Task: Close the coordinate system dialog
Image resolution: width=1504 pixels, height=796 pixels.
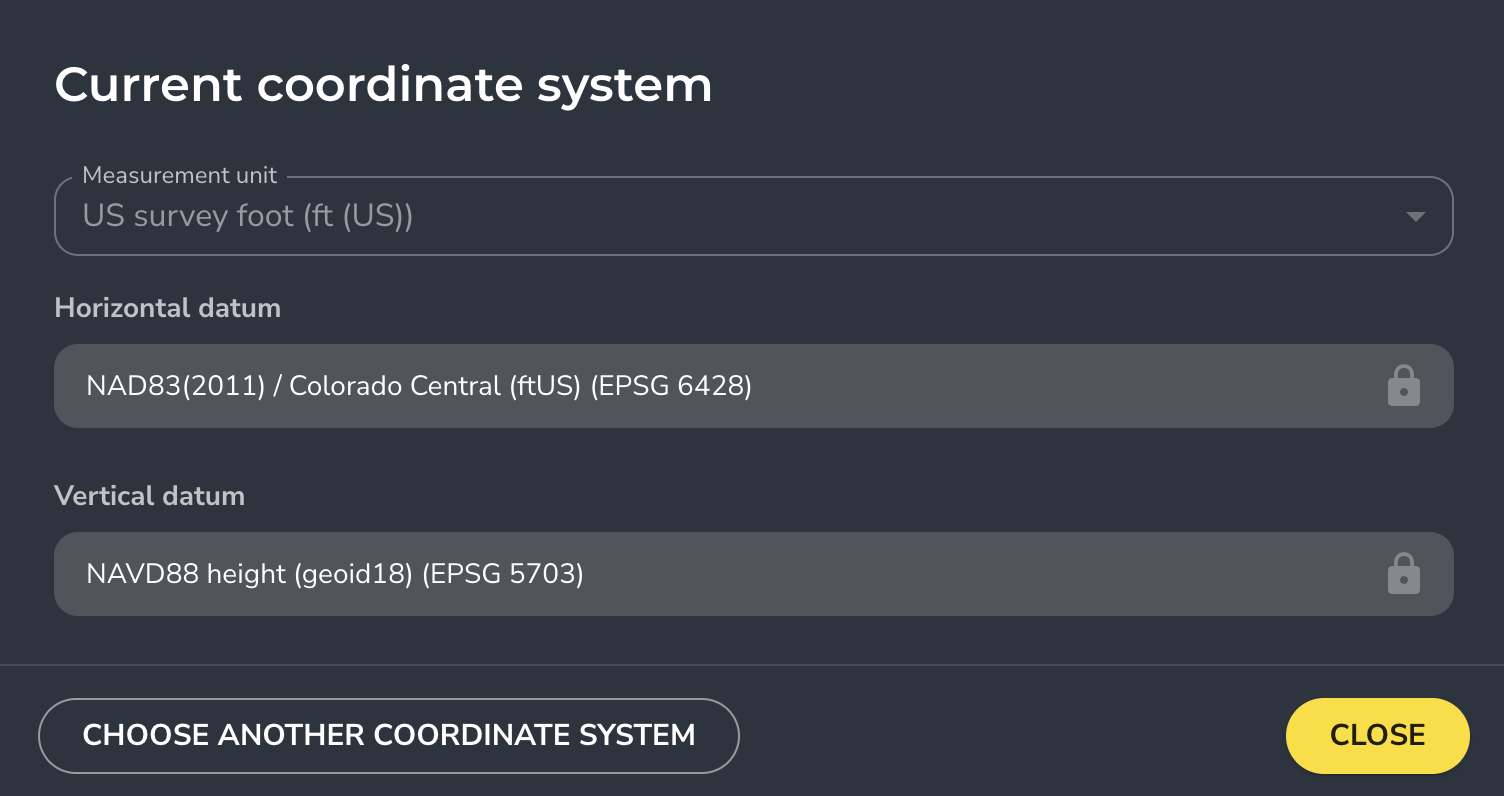Action: (x=1377, y=736)
